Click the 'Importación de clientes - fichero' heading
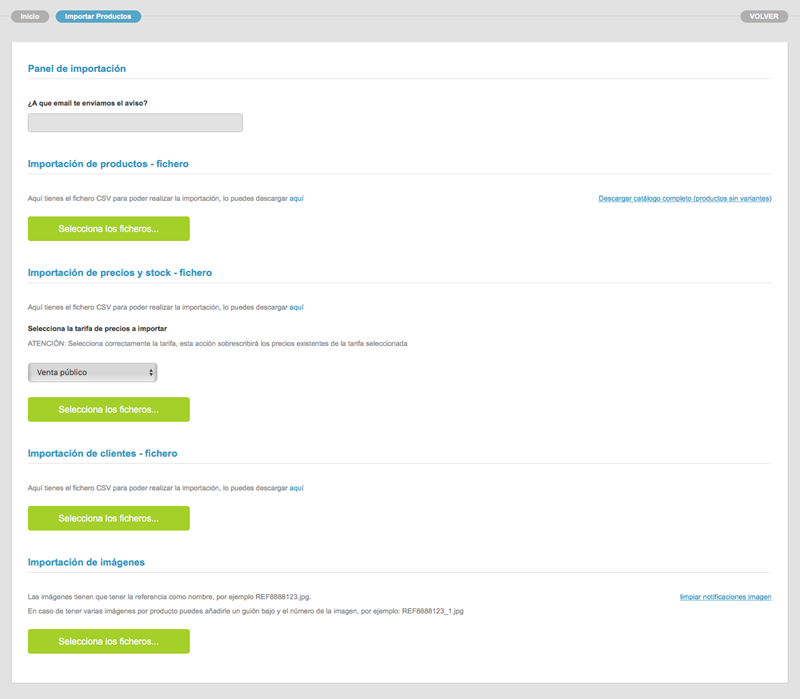The width and height of the screenshot is (800, 699). tap(102, 453)
